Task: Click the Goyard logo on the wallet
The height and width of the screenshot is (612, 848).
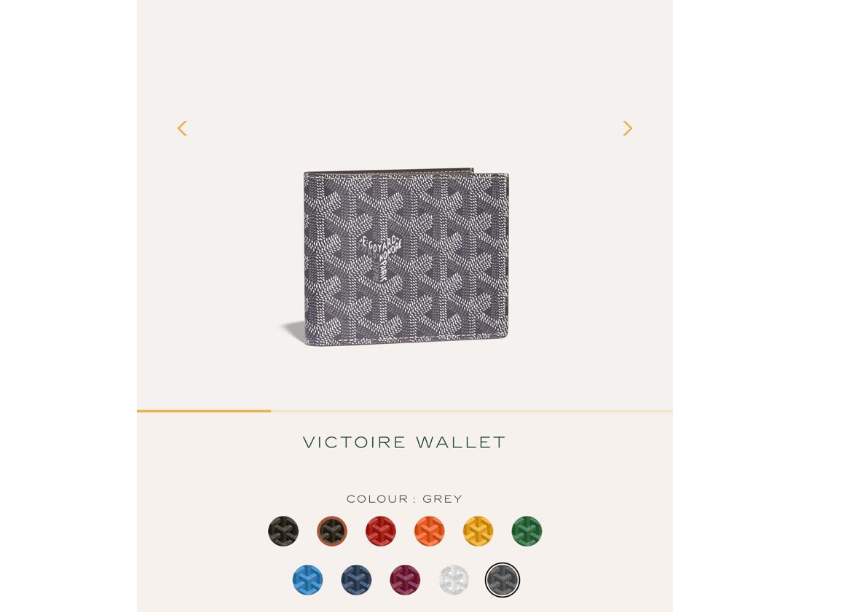Action: [x=381, y=256]
